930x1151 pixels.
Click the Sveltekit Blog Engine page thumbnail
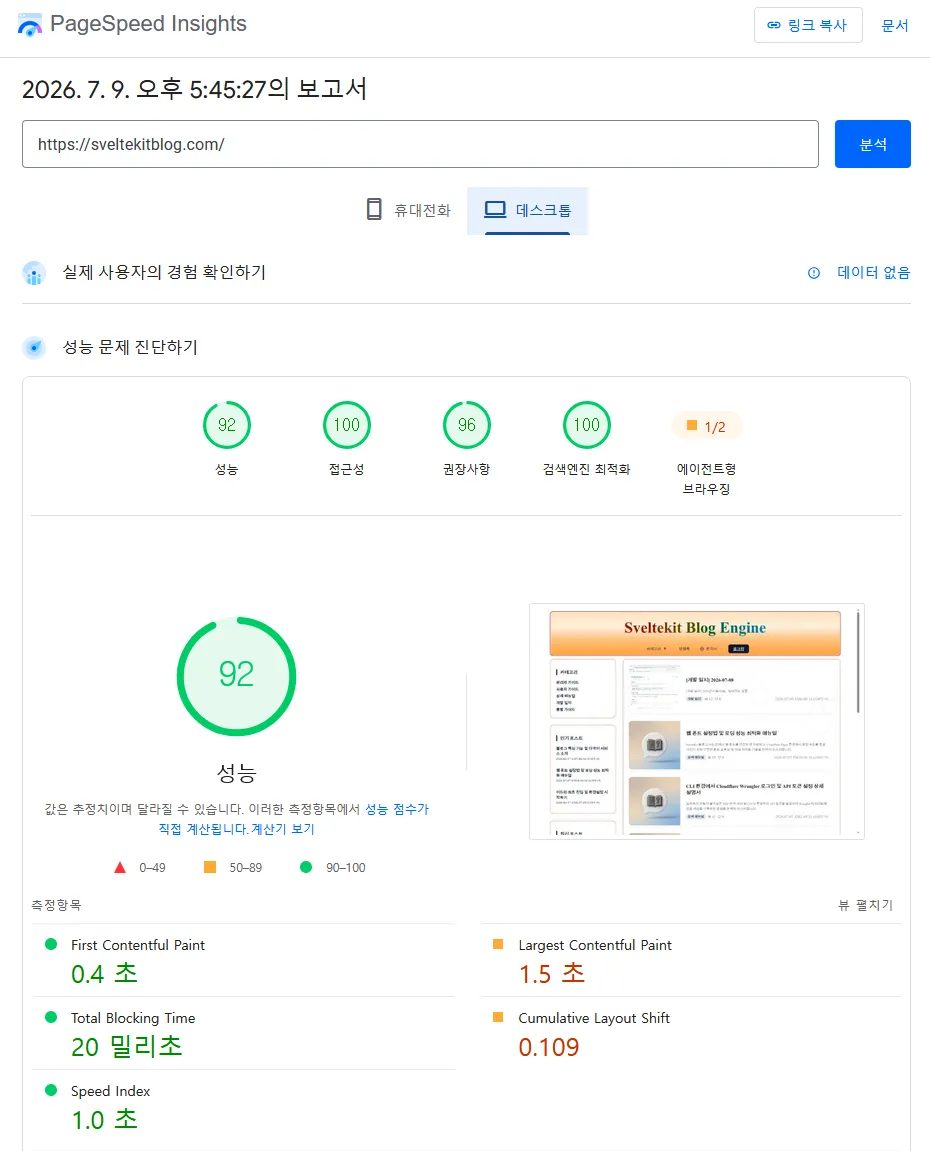click(x=697, y=722)
